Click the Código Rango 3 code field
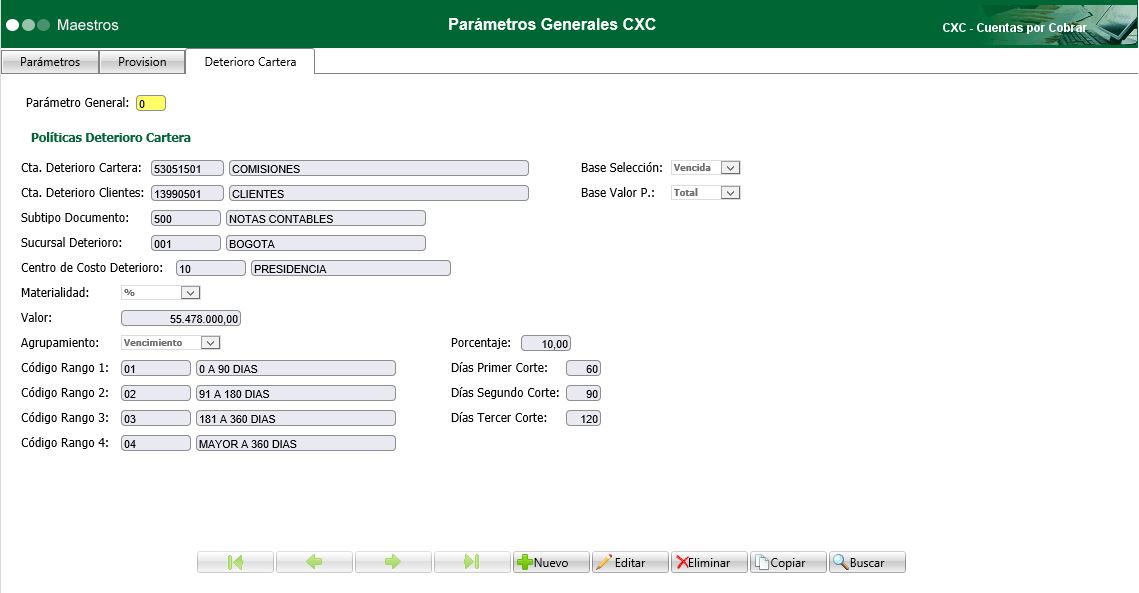The height and width of the screenshot is (593, 1139). click(x=155, y=418)
